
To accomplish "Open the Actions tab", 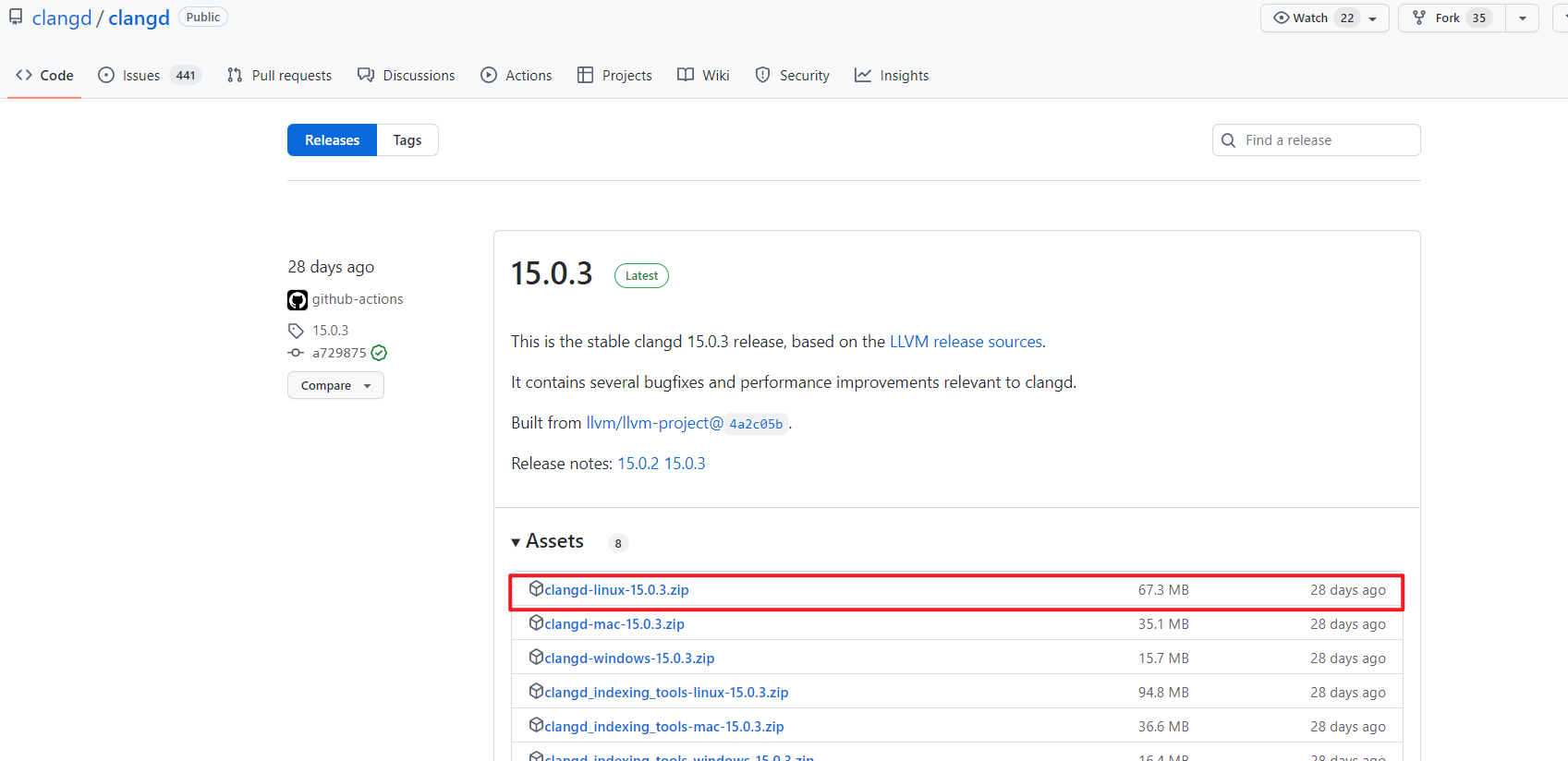I will (x=517, y=76).
